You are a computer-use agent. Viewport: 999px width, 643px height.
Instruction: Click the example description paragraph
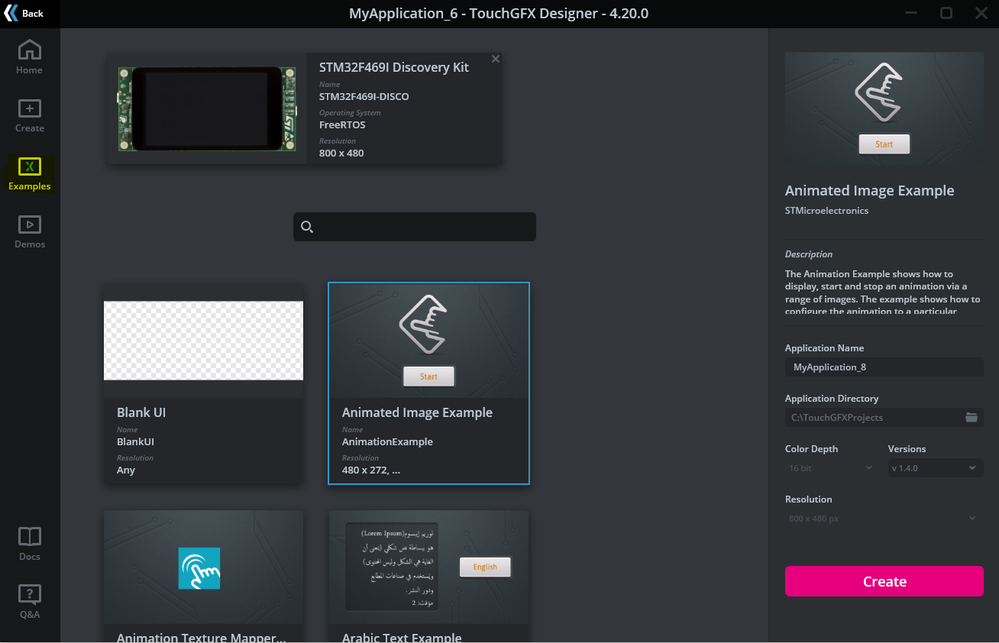tap(882, 293)
